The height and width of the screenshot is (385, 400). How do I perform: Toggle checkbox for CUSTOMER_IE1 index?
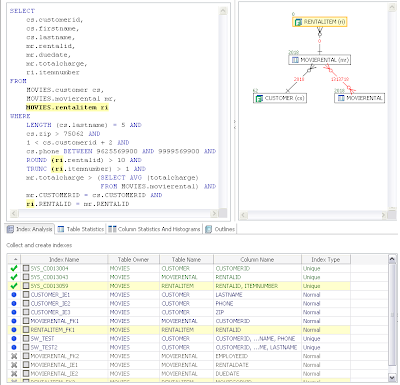click(26, 295)
